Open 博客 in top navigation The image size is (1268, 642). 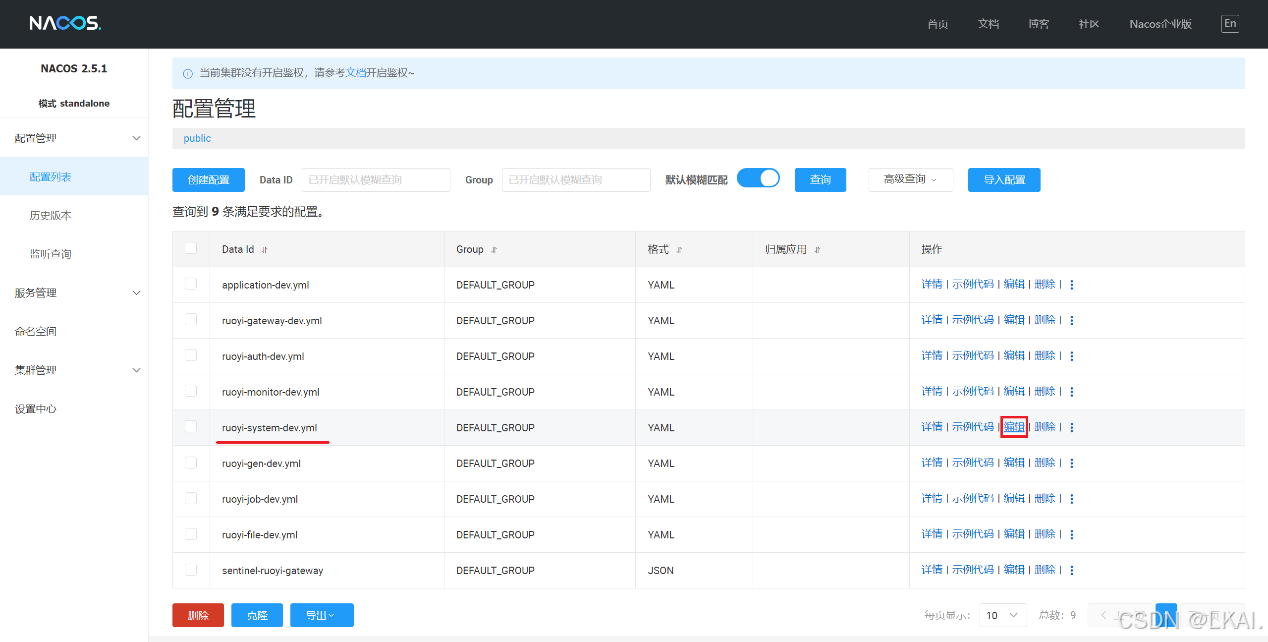(1038, 24)
